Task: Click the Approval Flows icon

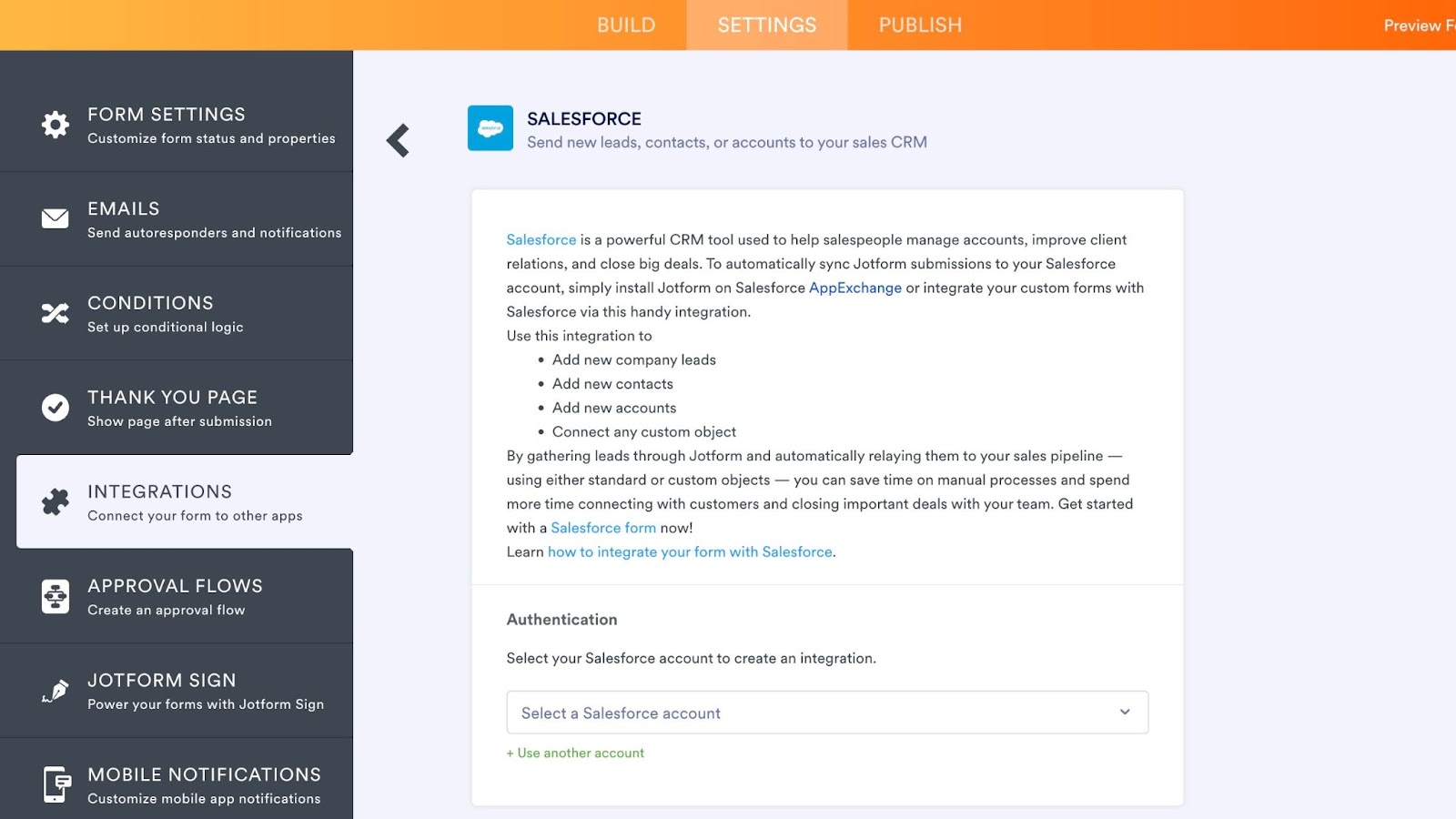Action: pos(56,596)
